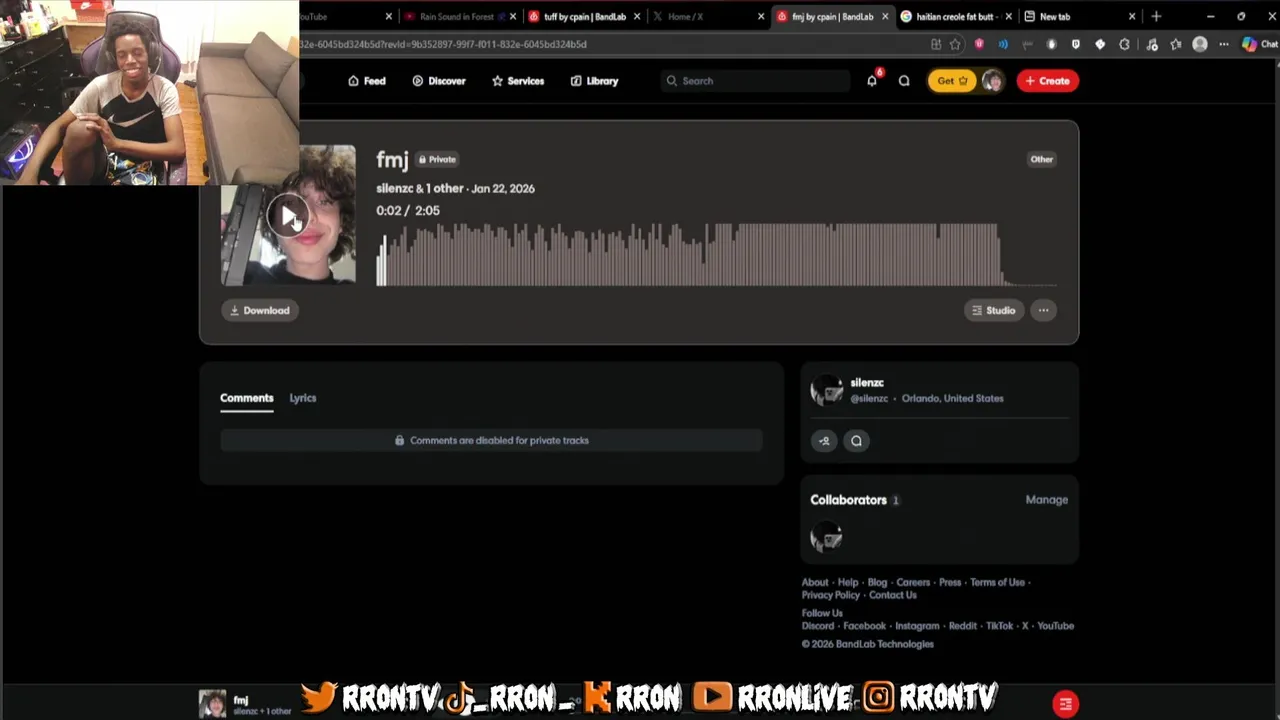Open the YouTube footer link
The height and width of the screenshot is (720, 1280).
point(1055,626)
